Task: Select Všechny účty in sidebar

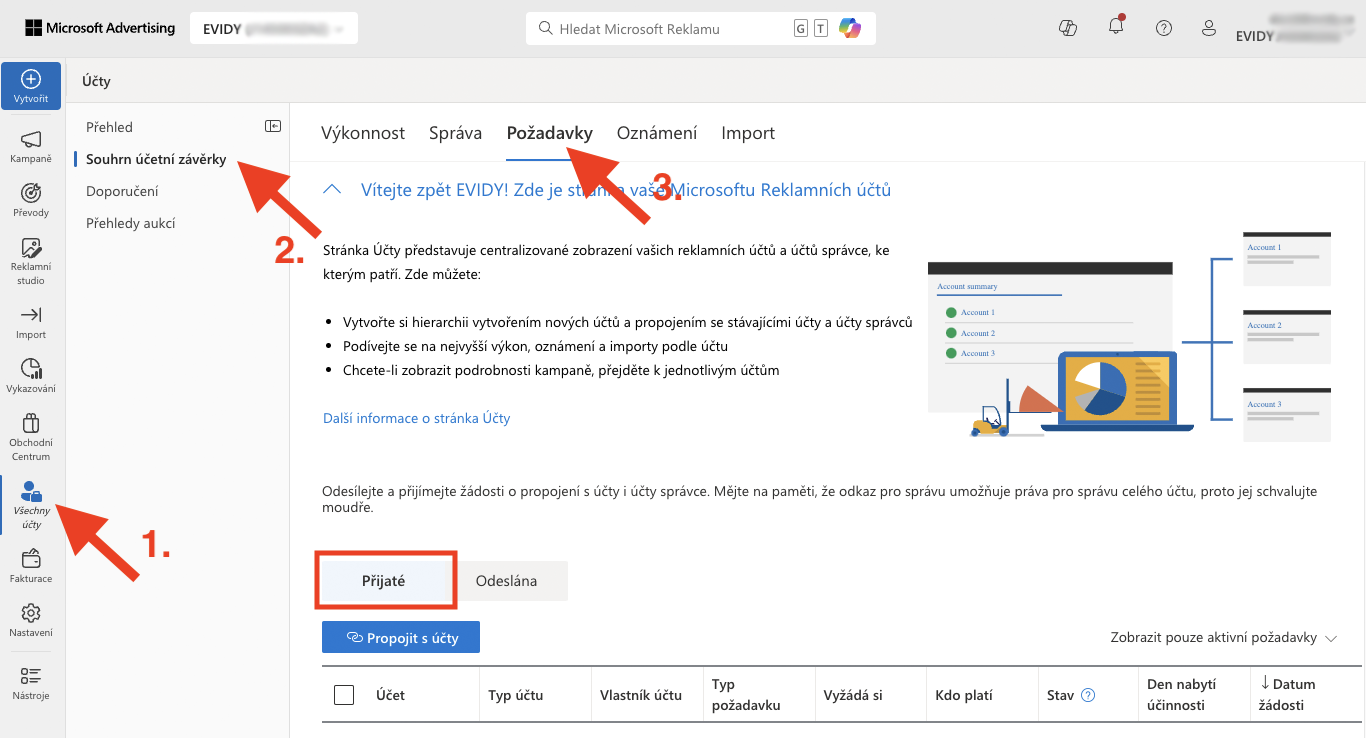Action: click(31, 504)
